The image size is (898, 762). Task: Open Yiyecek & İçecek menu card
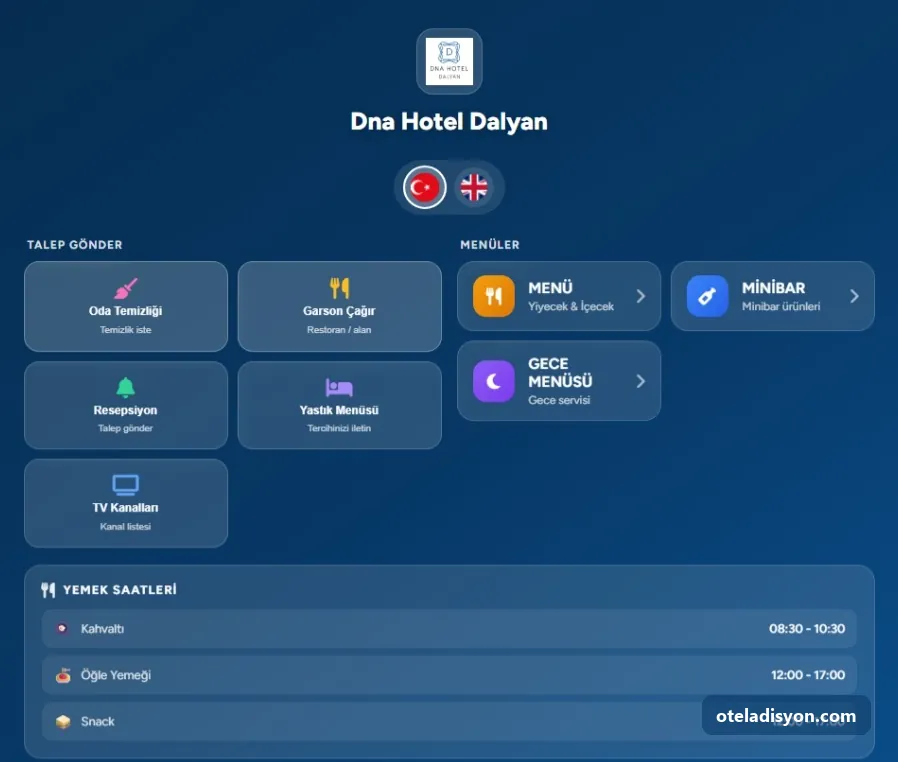(x=559, y=296)
